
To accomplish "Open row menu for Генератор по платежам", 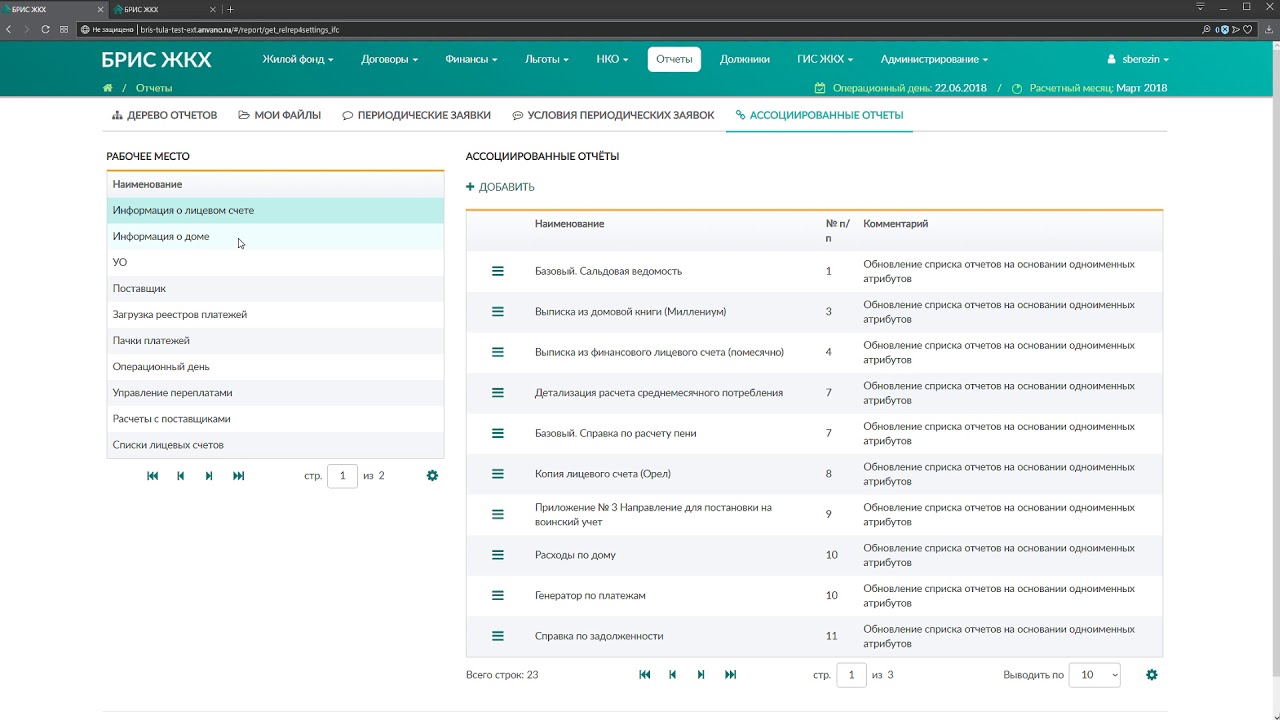I will [x=498, y=595].
